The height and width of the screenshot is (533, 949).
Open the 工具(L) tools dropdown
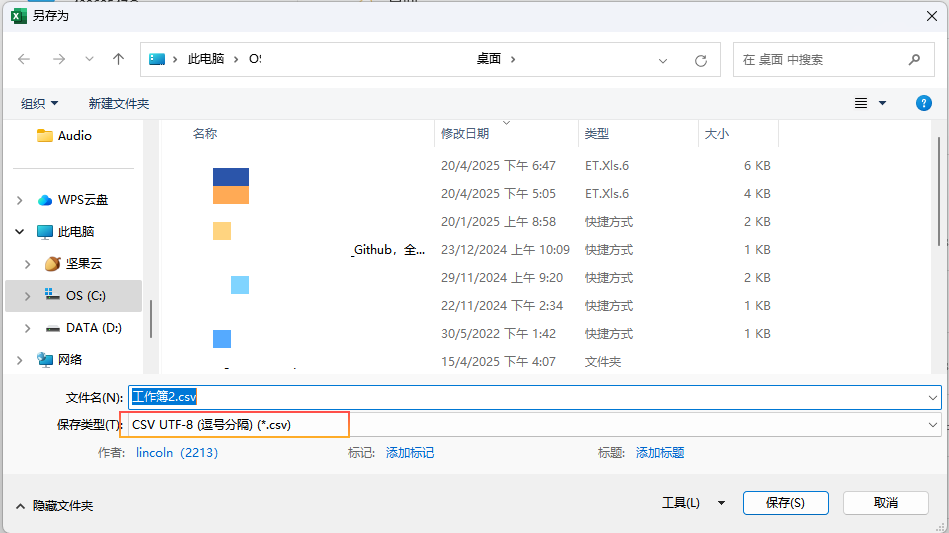coord(688,502)
